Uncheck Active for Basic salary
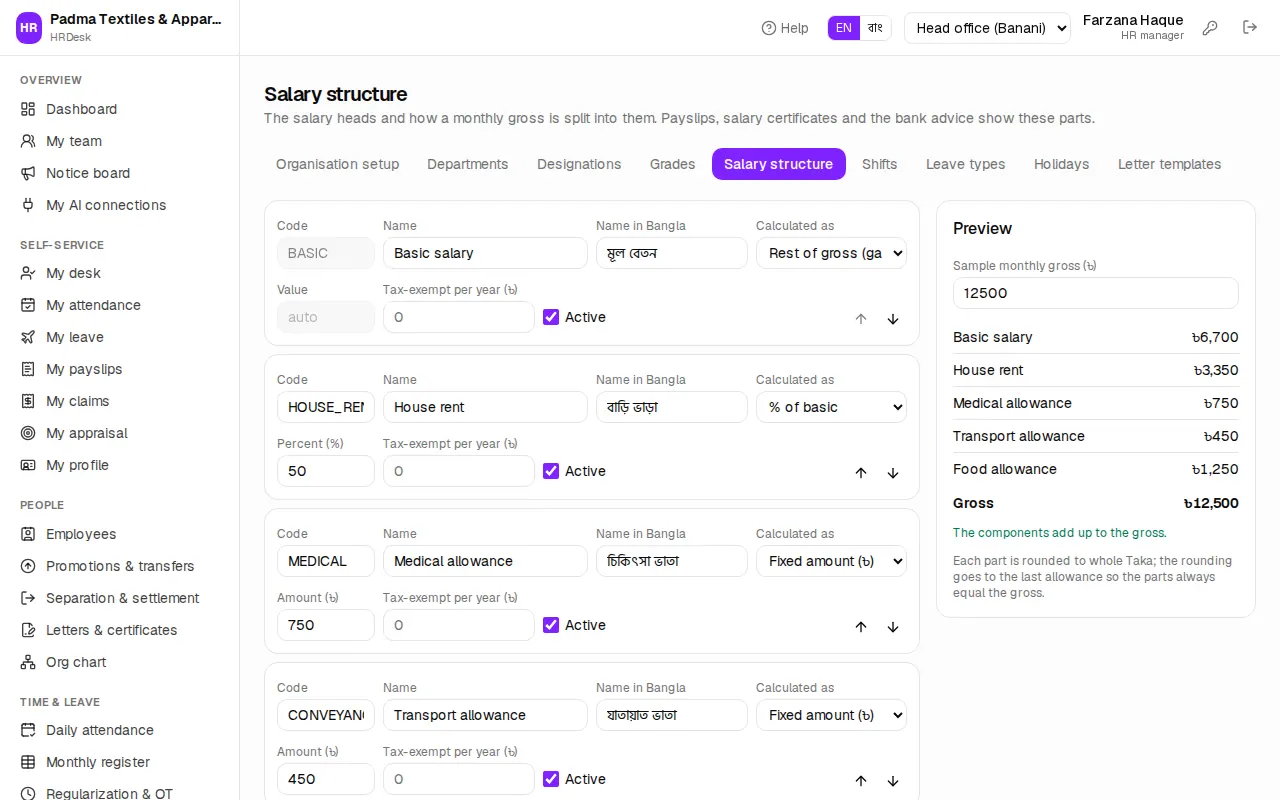The image size is (1280, 800). [x=551, y=317]
